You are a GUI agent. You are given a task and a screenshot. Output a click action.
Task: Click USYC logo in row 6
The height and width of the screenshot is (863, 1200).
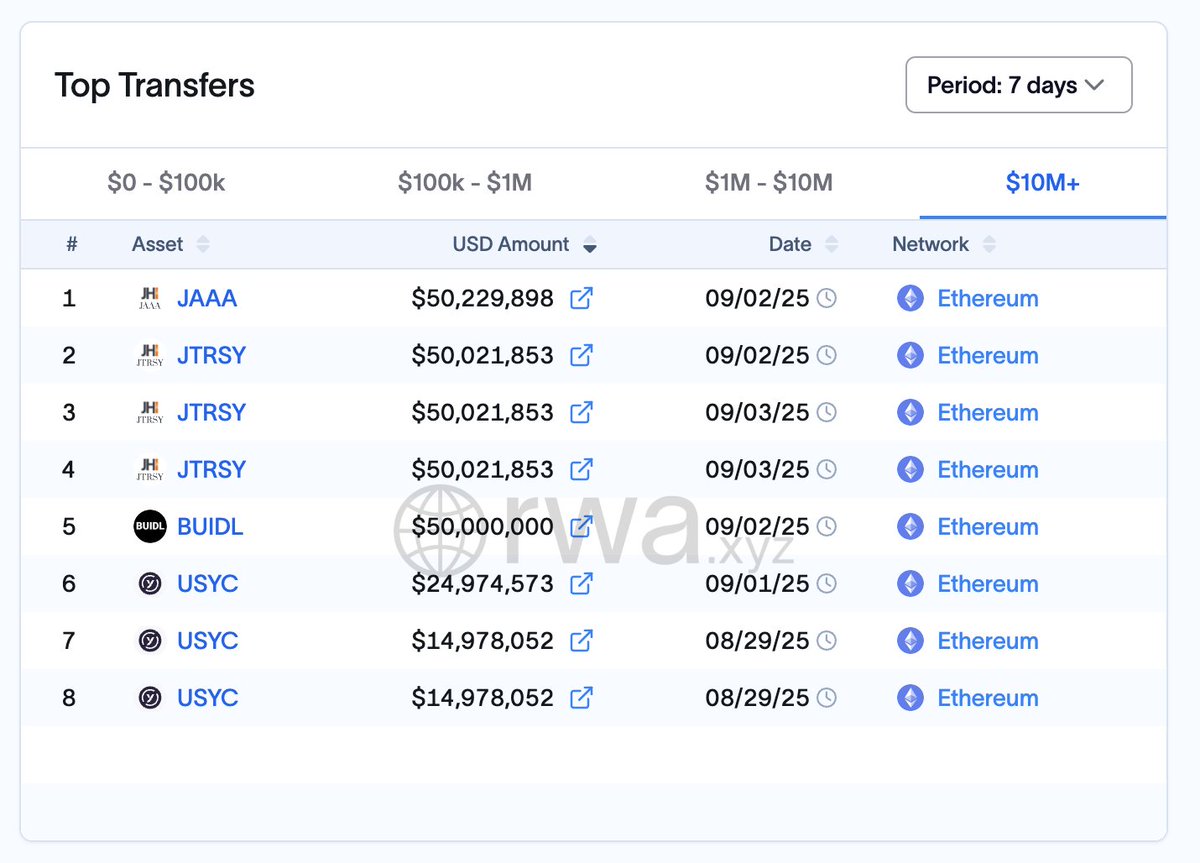pyautogui.click(x=150, y=584)
